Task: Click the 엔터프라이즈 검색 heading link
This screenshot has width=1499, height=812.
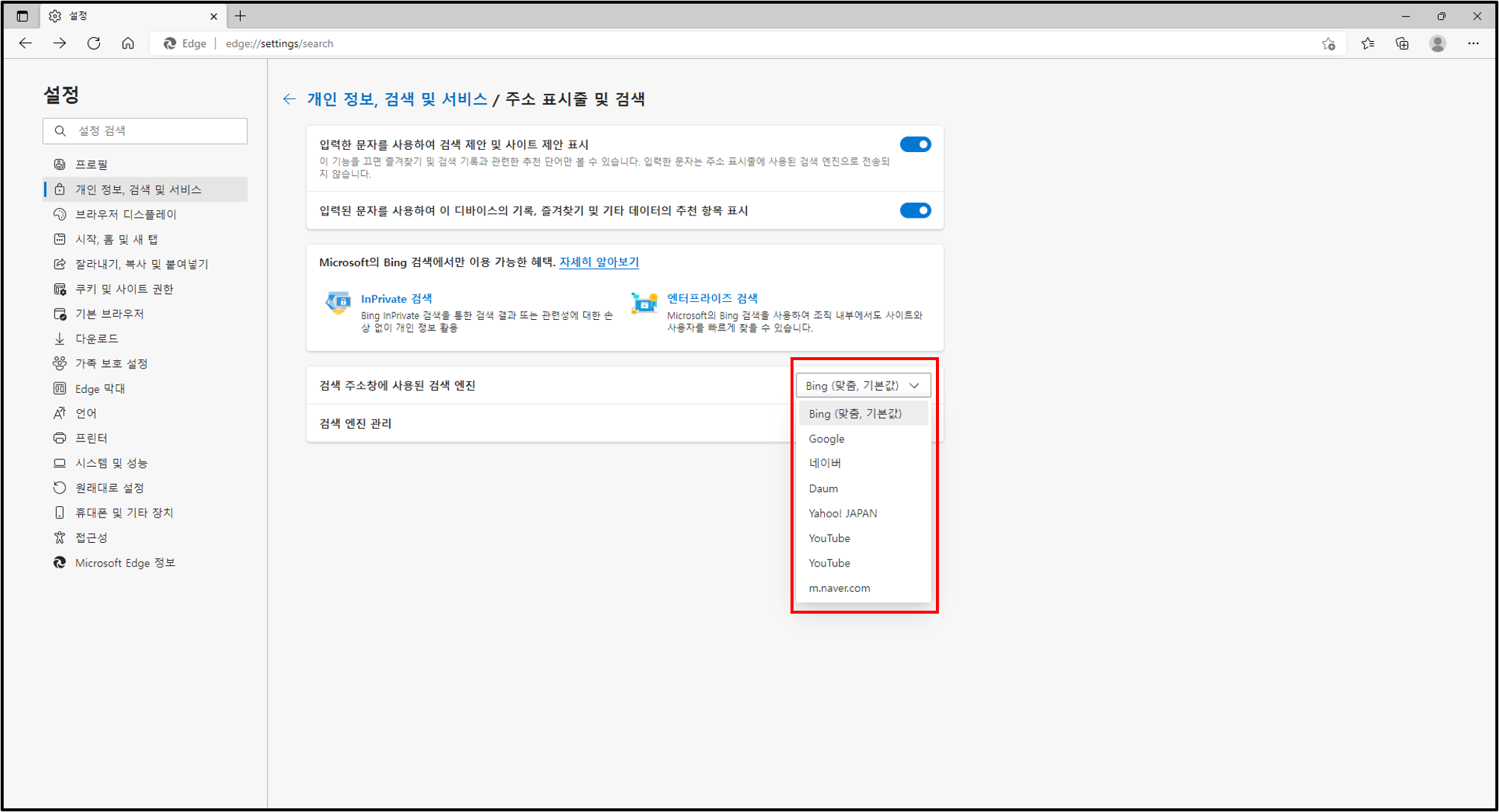Action: coord(712,298)
